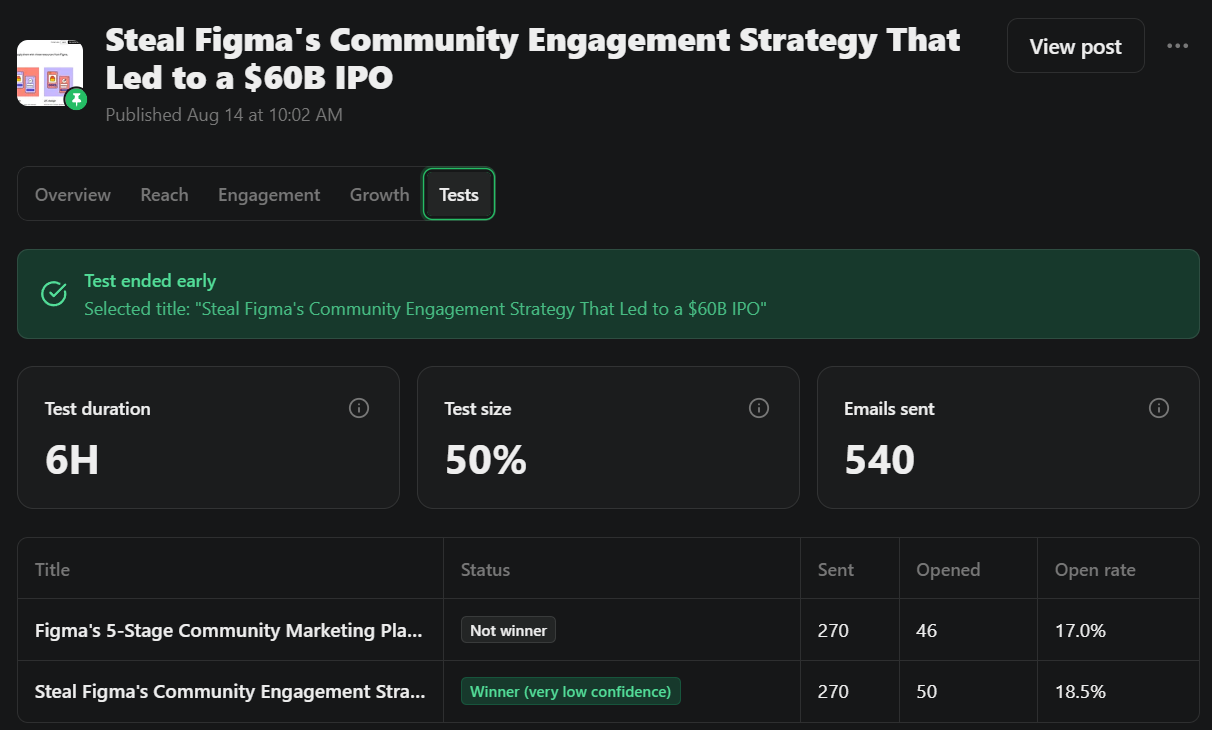Click the Test size info icon
This screenshot has width=1212, height=730.
[759, 408]
